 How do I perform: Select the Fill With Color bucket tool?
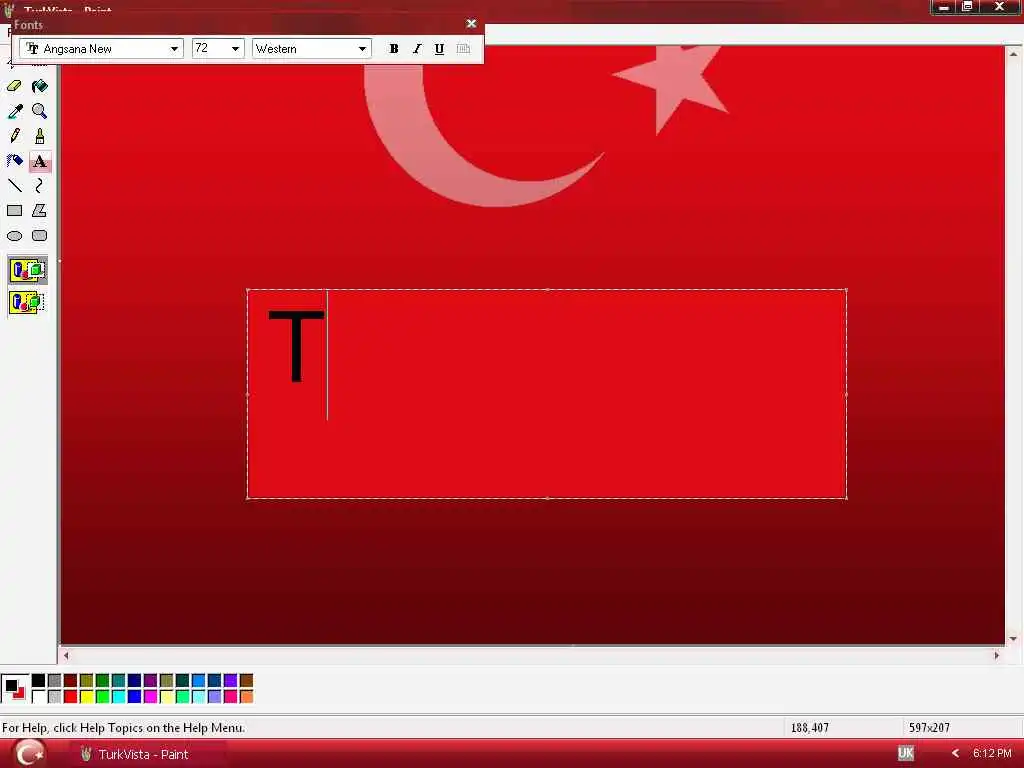tap(39, 86)
